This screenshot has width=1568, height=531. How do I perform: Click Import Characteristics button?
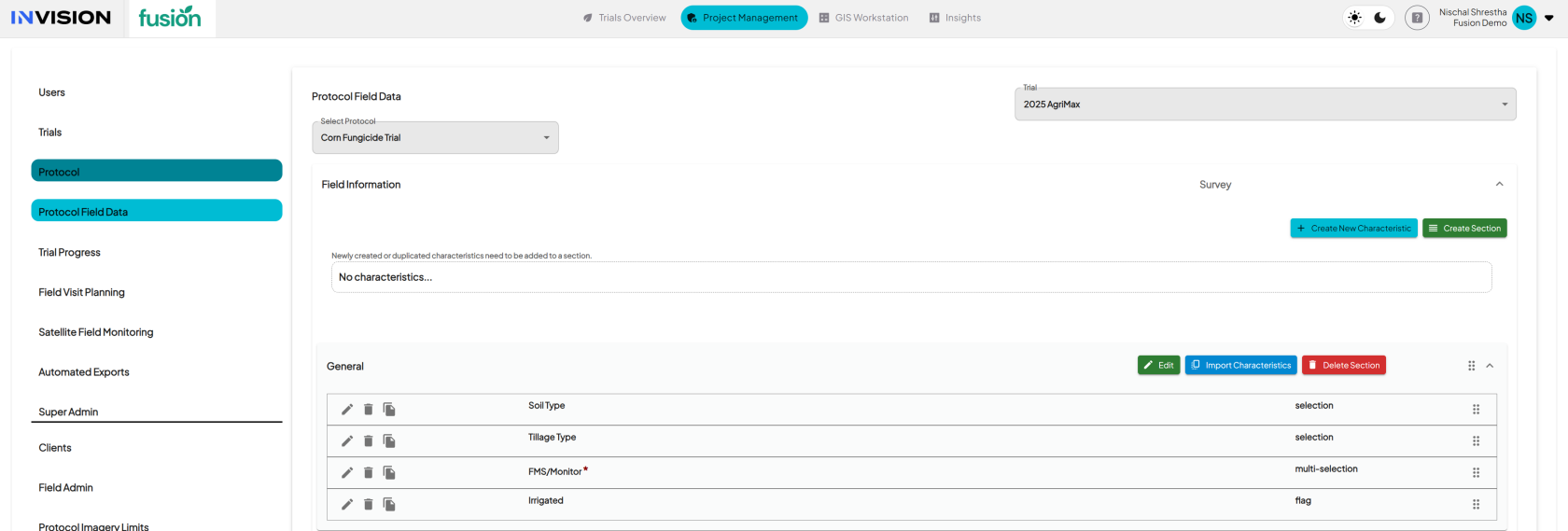pos(1240,366)
